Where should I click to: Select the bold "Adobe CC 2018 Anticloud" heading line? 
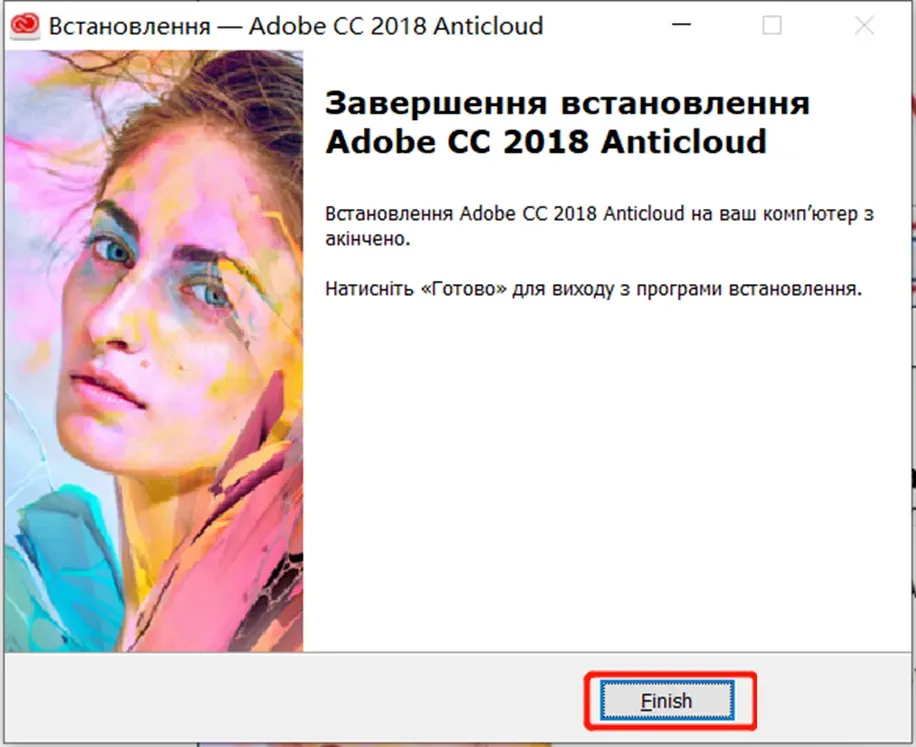(546, 142)
